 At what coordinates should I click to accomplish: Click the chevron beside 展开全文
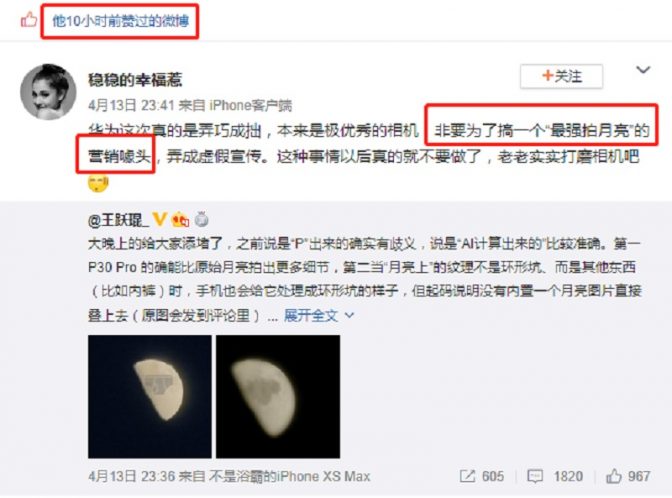349,316
